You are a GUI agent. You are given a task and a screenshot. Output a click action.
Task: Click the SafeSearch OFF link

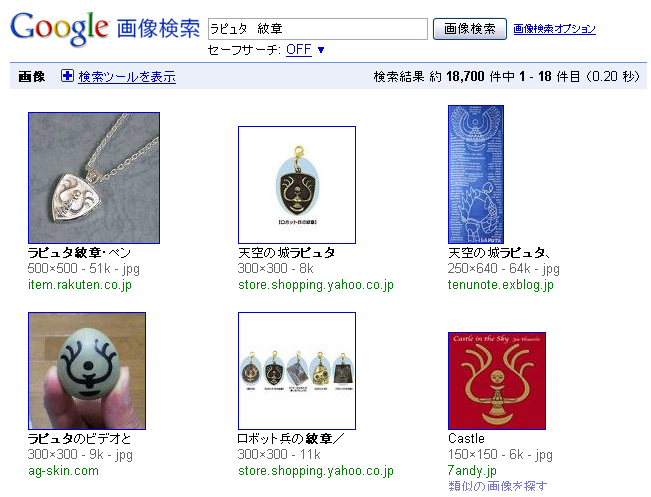(299, 50)
